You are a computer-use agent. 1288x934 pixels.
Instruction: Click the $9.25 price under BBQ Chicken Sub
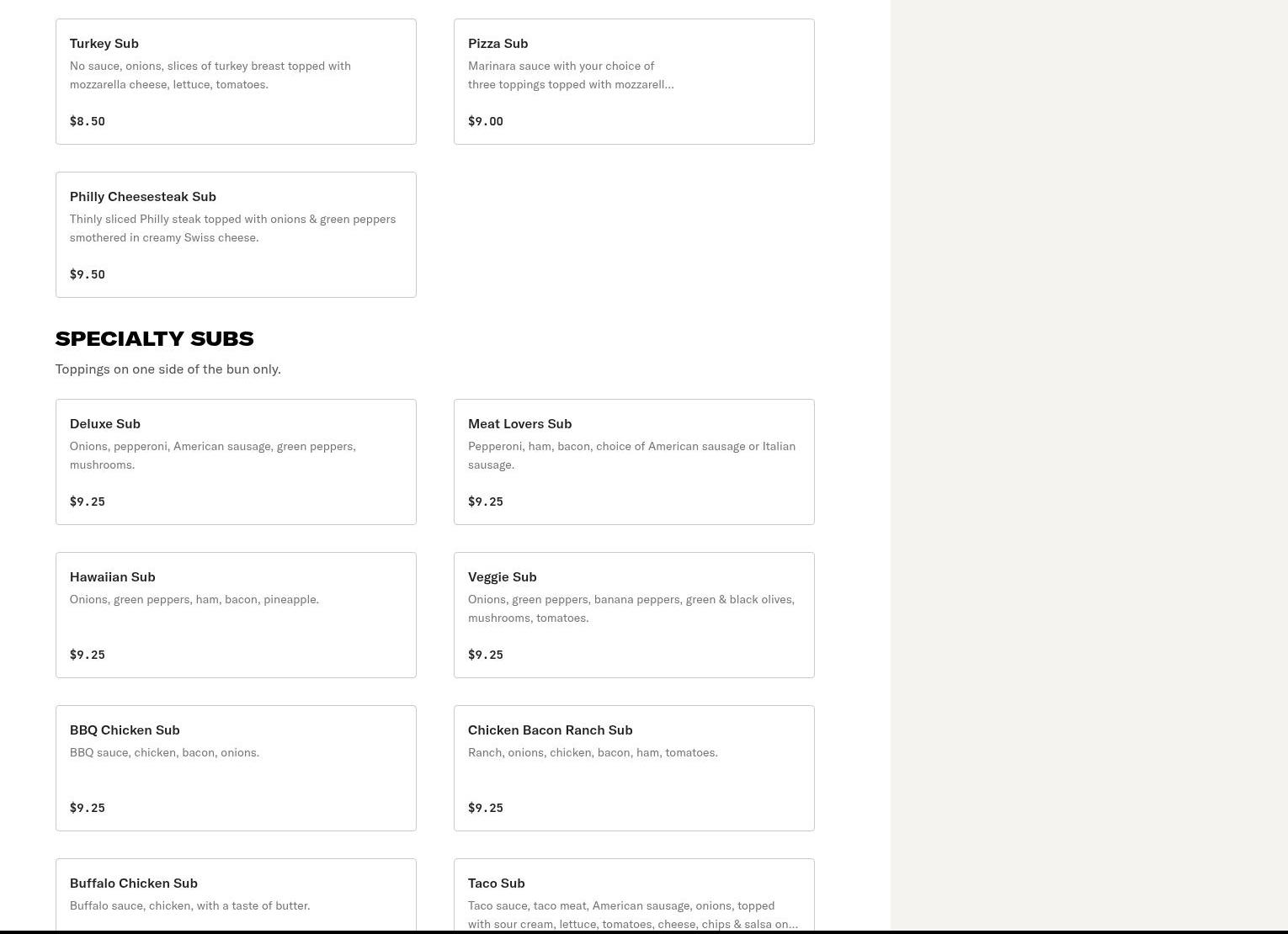88,808
